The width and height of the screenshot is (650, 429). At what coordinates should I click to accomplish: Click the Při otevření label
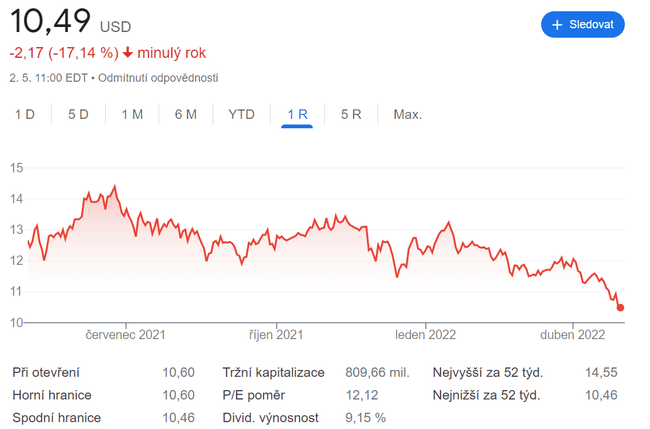[x=46, y=373]
